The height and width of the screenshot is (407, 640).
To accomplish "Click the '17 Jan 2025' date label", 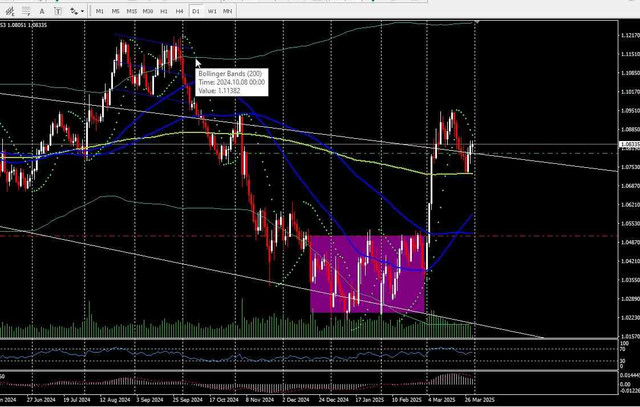I will coord(371,400).
